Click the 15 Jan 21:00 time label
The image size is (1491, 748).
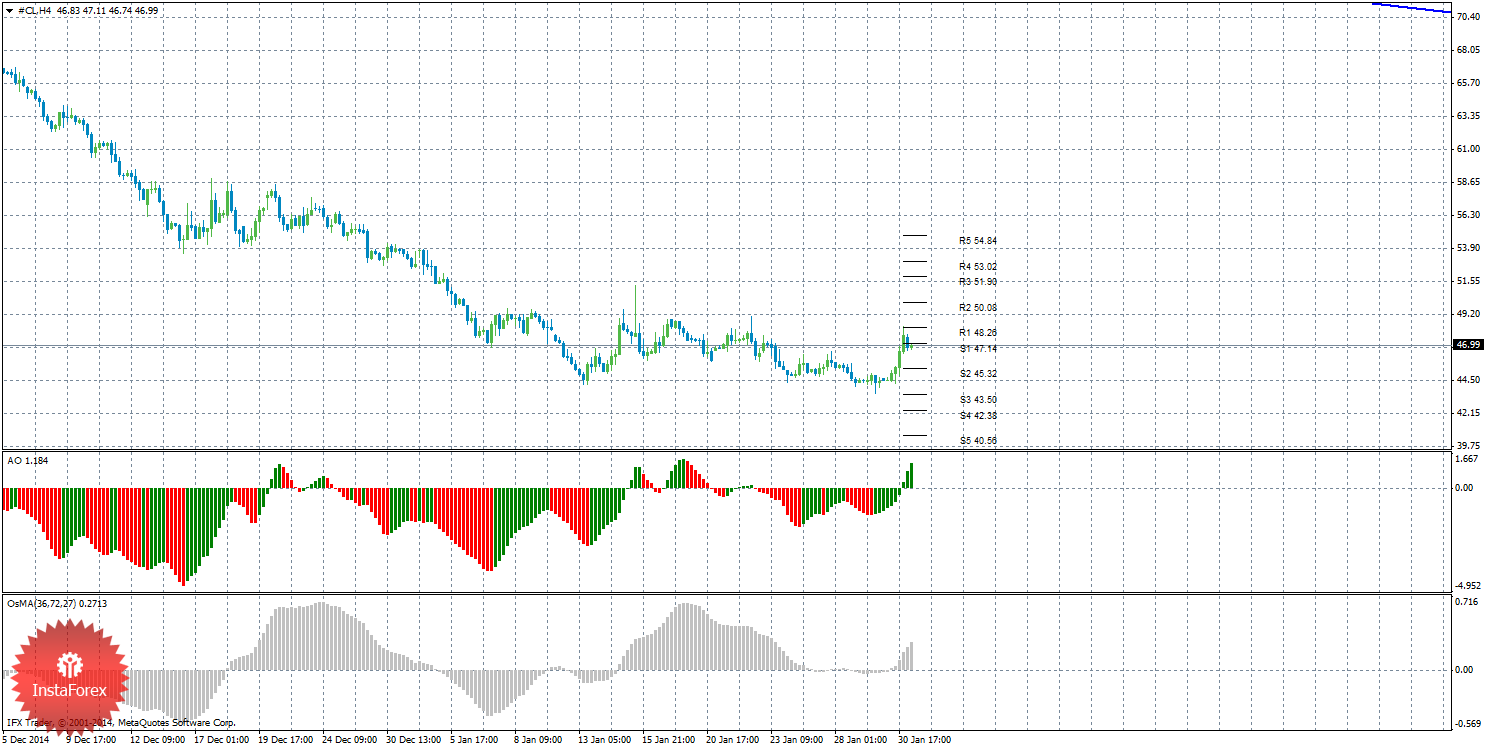(670, 741)
